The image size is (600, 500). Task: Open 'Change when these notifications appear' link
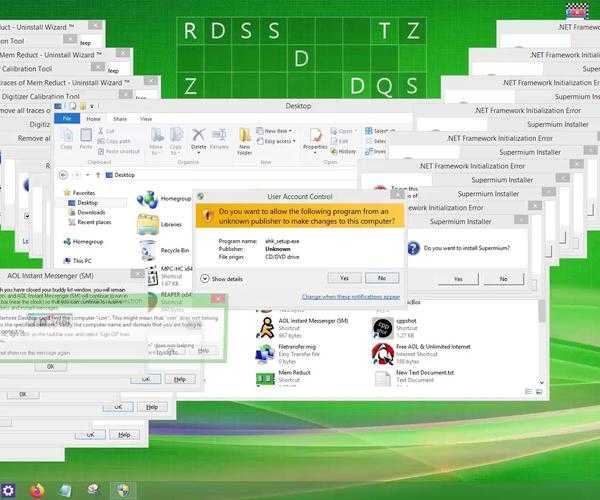pyautogui.click(x=351, y=297)
